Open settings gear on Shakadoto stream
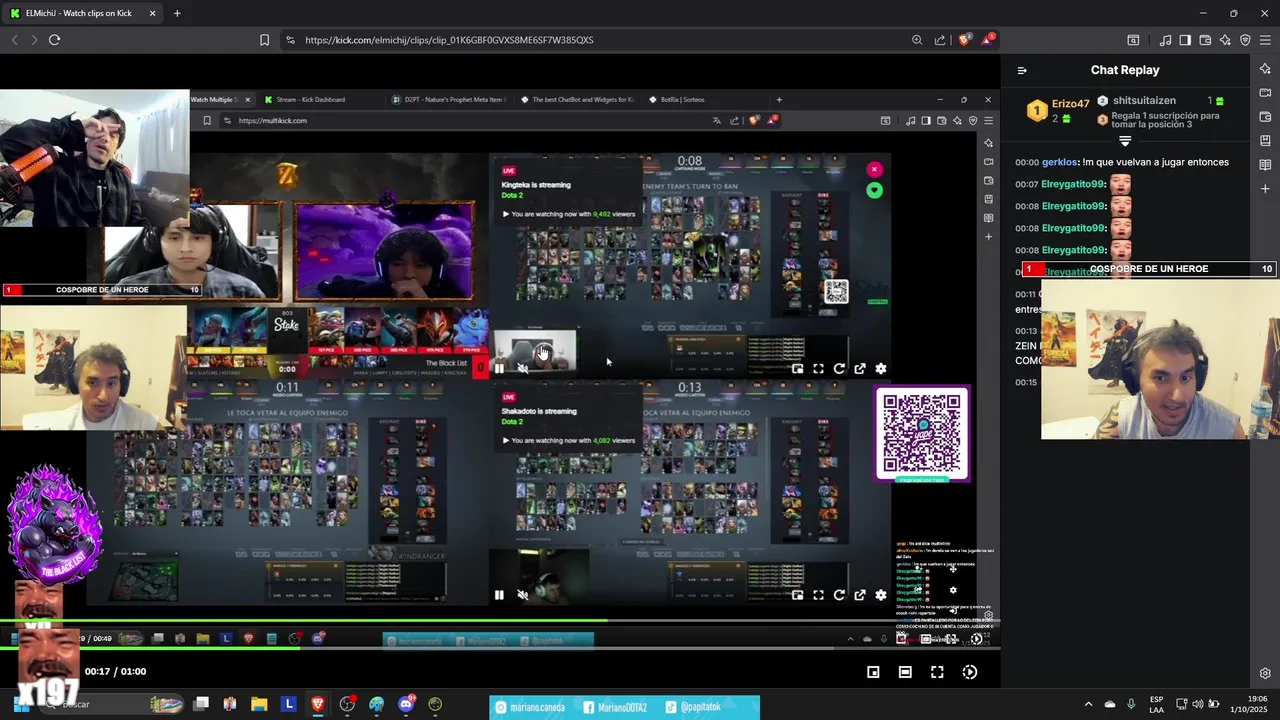 click(881, 595)
